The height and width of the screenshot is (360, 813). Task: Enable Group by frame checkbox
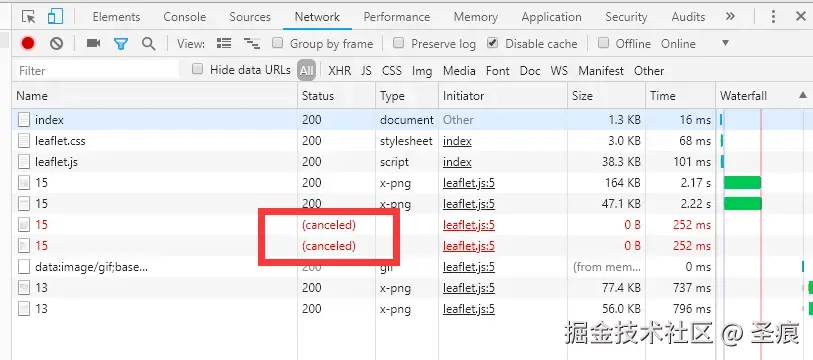[x=278, y=43]
